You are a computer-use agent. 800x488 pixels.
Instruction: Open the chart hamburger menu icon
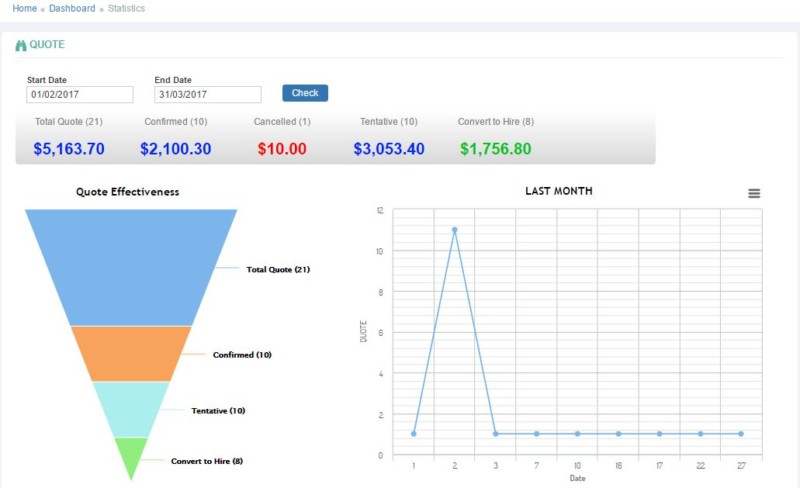point(754,193)
